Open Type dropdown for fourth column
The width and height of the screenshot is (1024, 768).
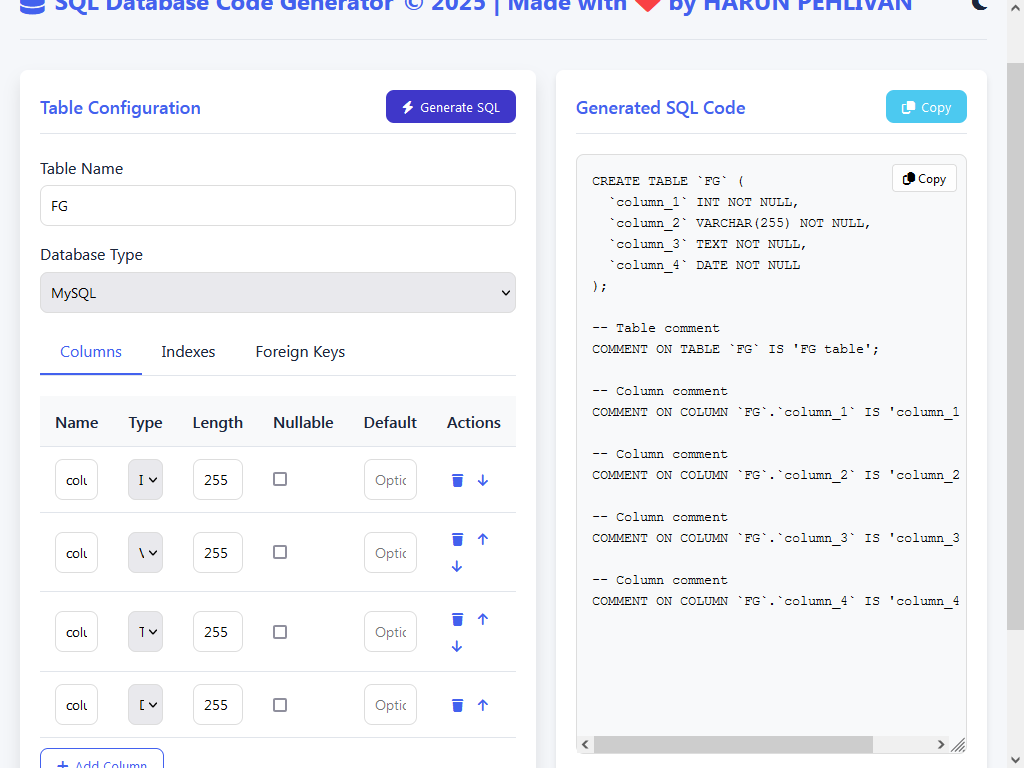point(145,705)
